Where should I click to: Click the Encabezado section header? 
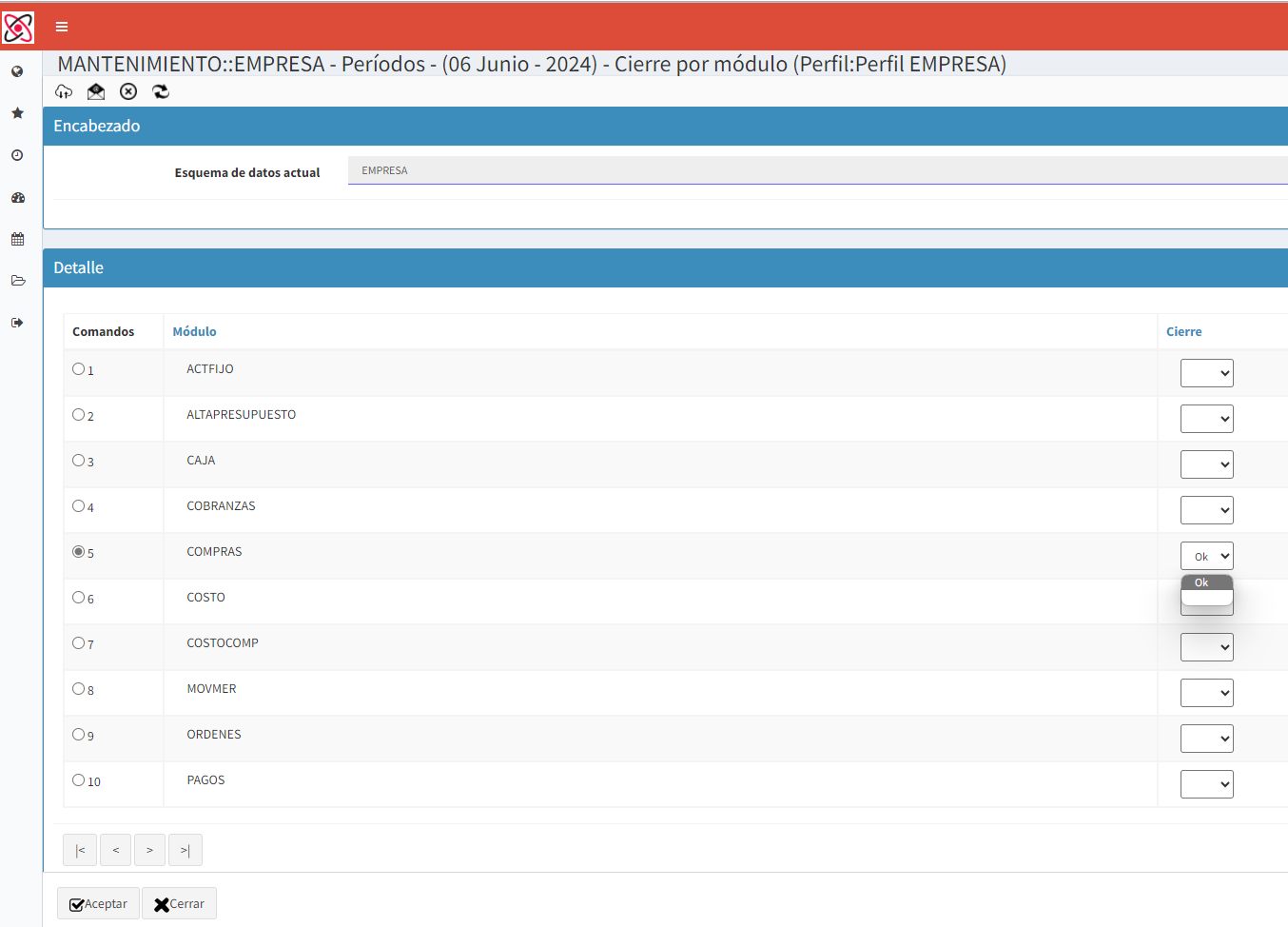coord(665,126)
